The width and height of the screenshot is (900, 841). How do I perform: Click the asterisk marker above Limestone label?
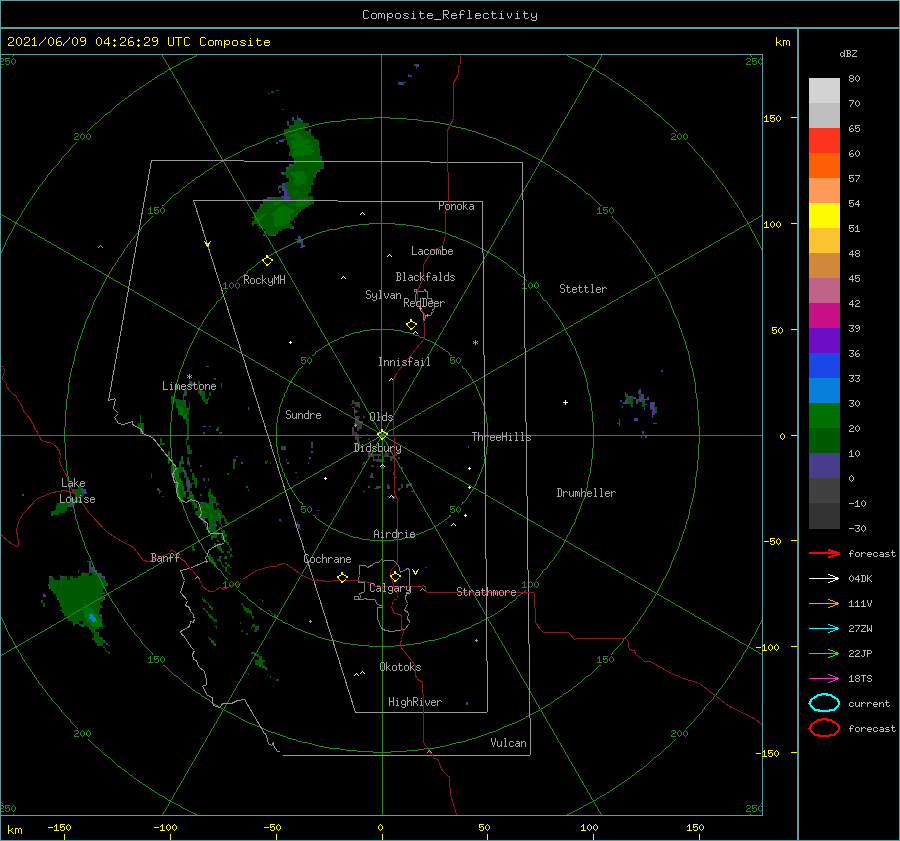189,377
